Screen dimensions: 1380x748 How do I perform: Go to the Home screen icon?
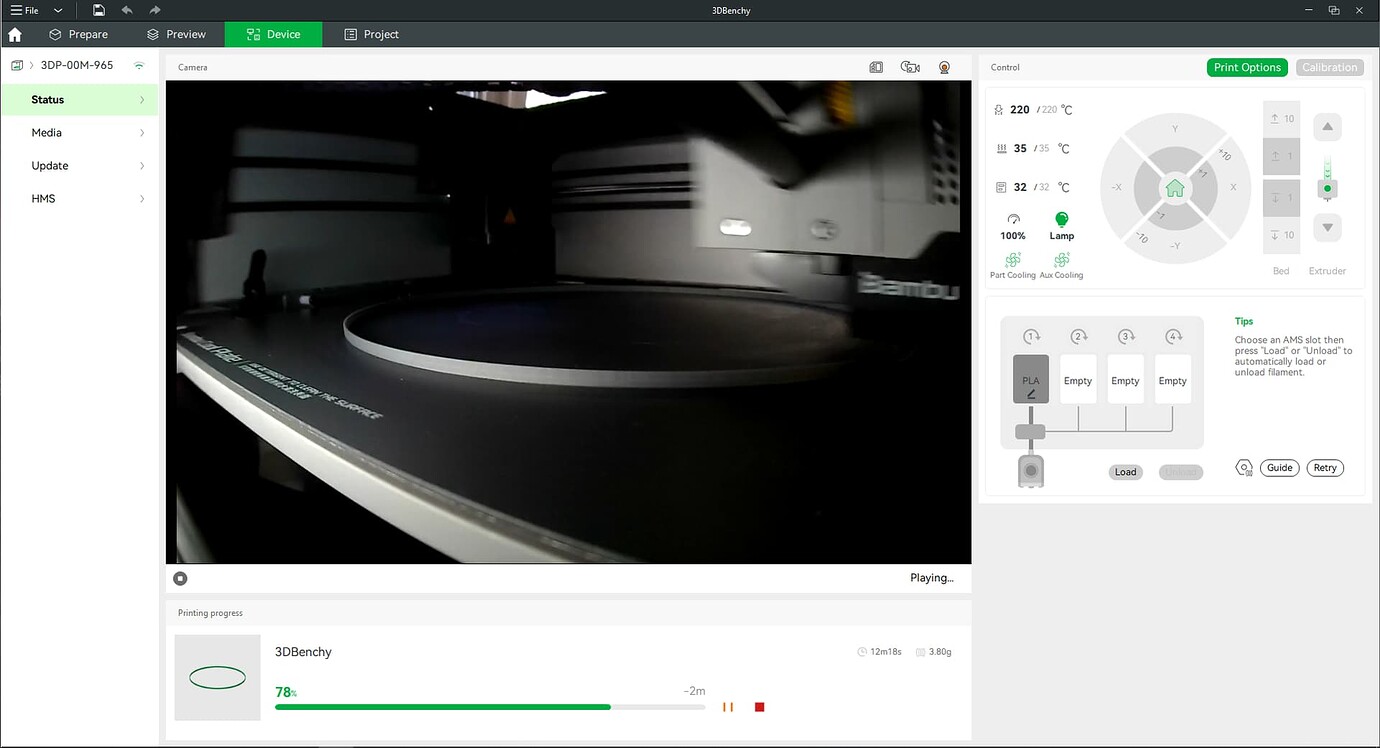(x=14, y=34)
